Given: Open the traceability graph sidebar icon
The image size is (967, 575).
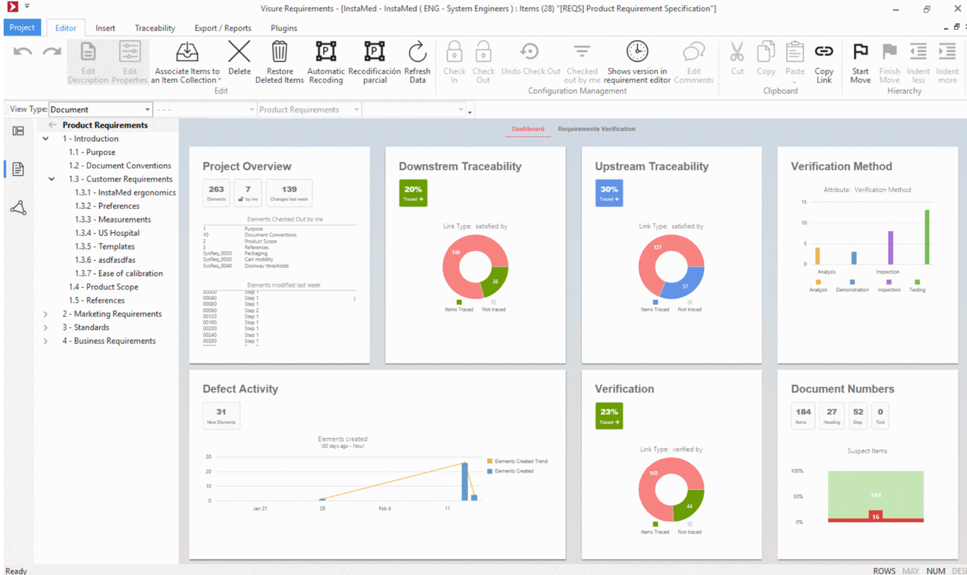Looking at the screenshot, I should (18, 208).
